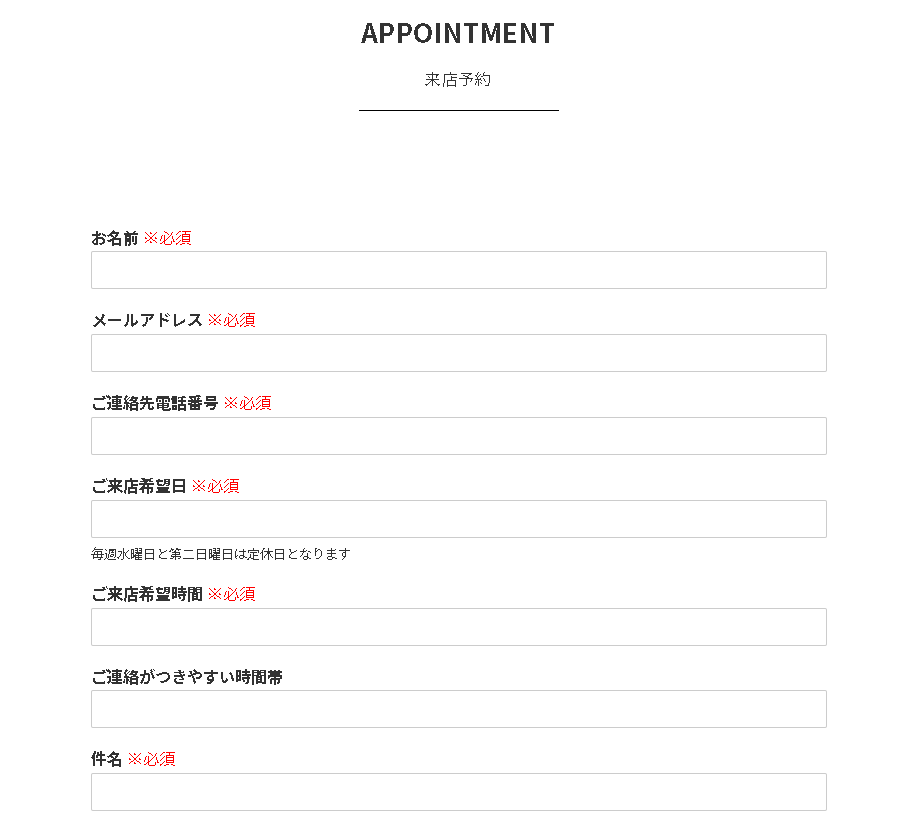Click the 来店予約 subtitle text
Screen dimensions: 906x820
click(458, 80)
